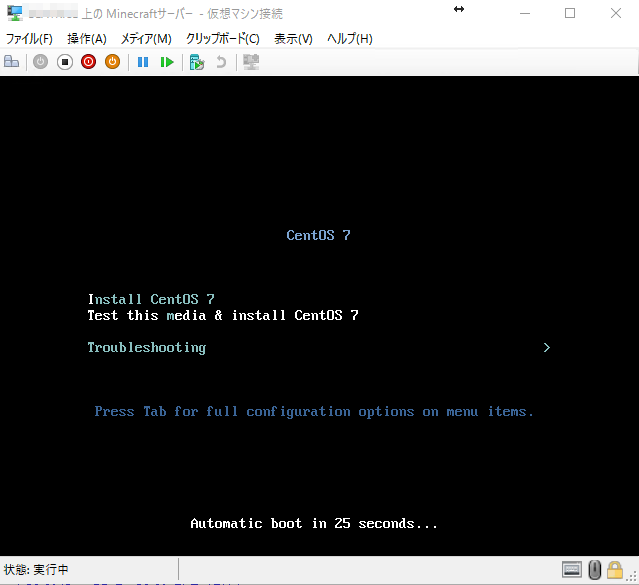Click the mouse status bar icon
Screen dimensions: 639x585
595,570
